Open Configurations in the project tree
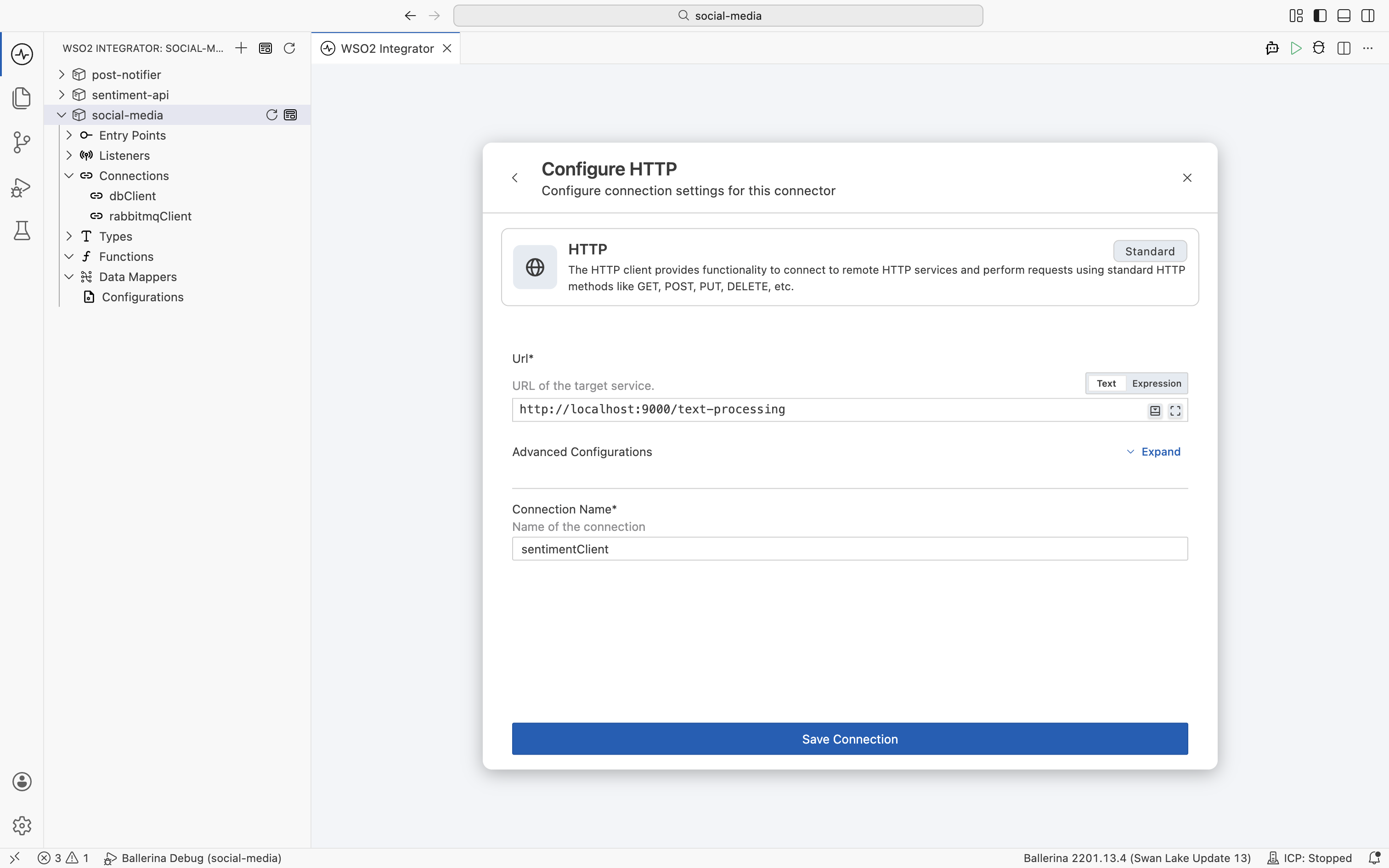 click(x=142, y=297)
